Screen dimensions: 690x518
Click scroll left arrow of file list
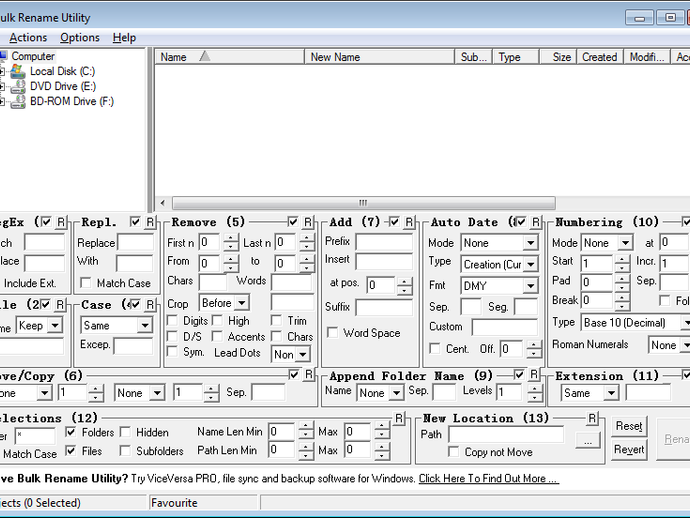163,203
